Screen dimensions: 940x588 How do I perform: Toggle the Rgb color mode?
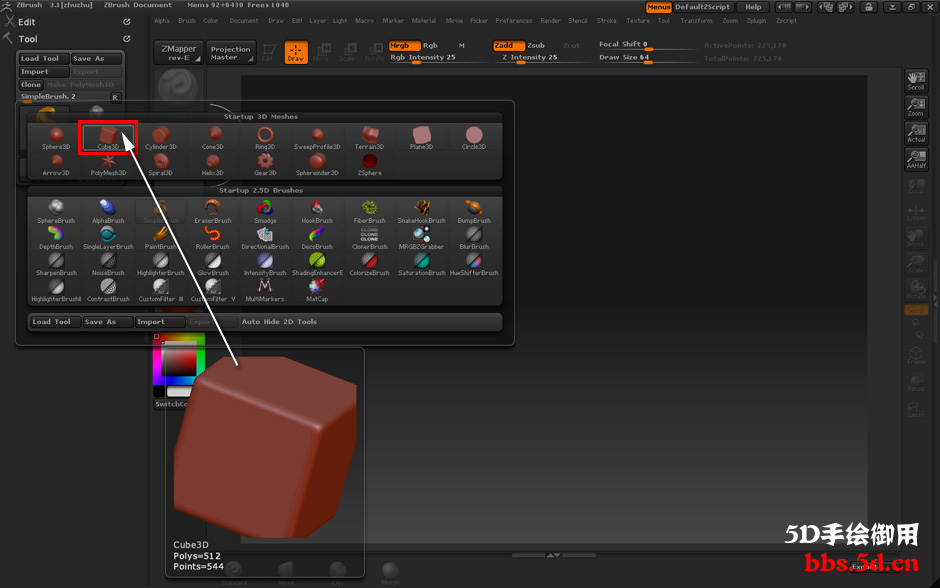click(430, 46)
